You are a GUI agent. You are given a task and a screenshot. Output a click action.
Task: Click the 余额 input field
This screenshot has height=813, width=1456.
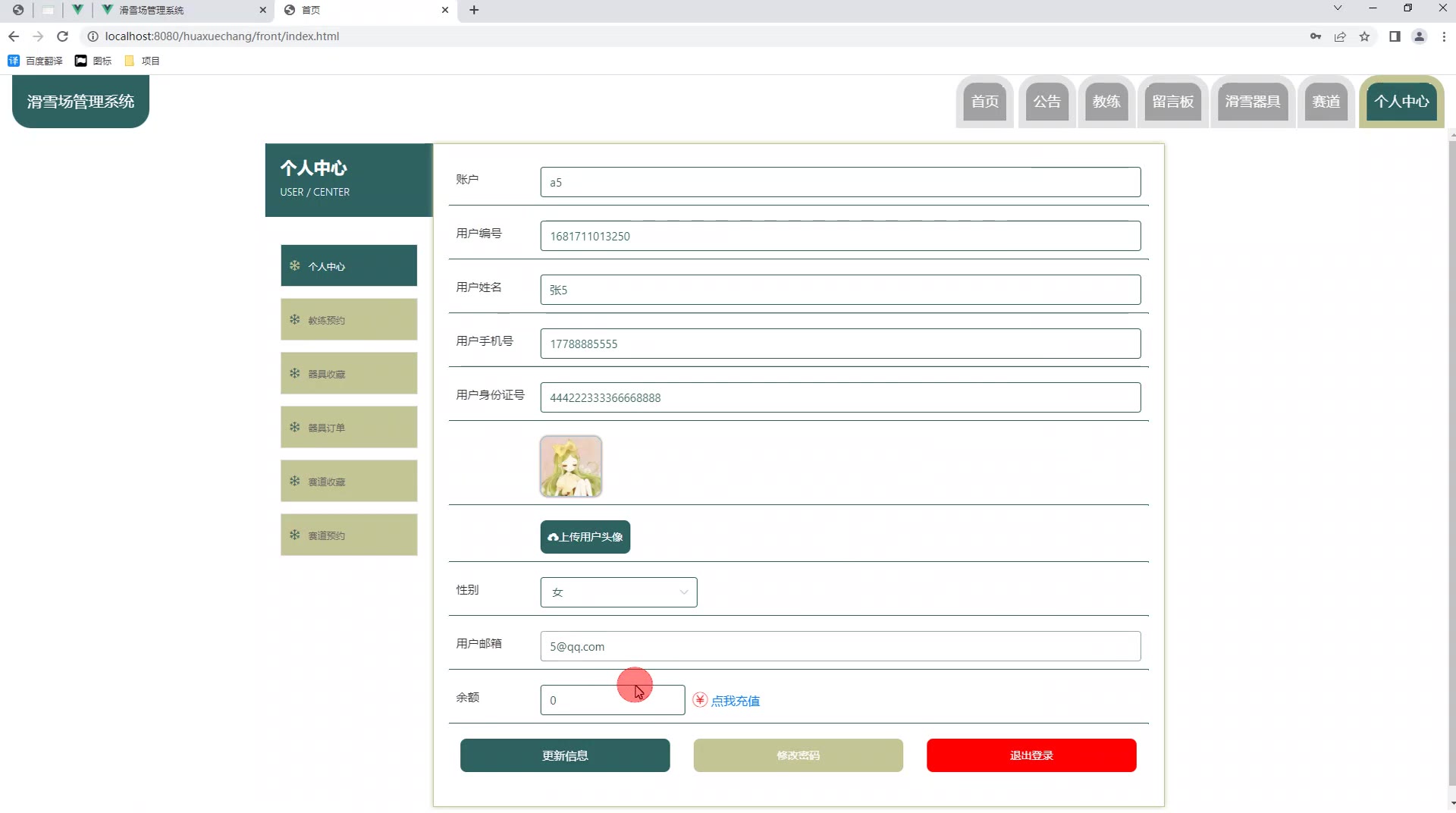point(613,700)
